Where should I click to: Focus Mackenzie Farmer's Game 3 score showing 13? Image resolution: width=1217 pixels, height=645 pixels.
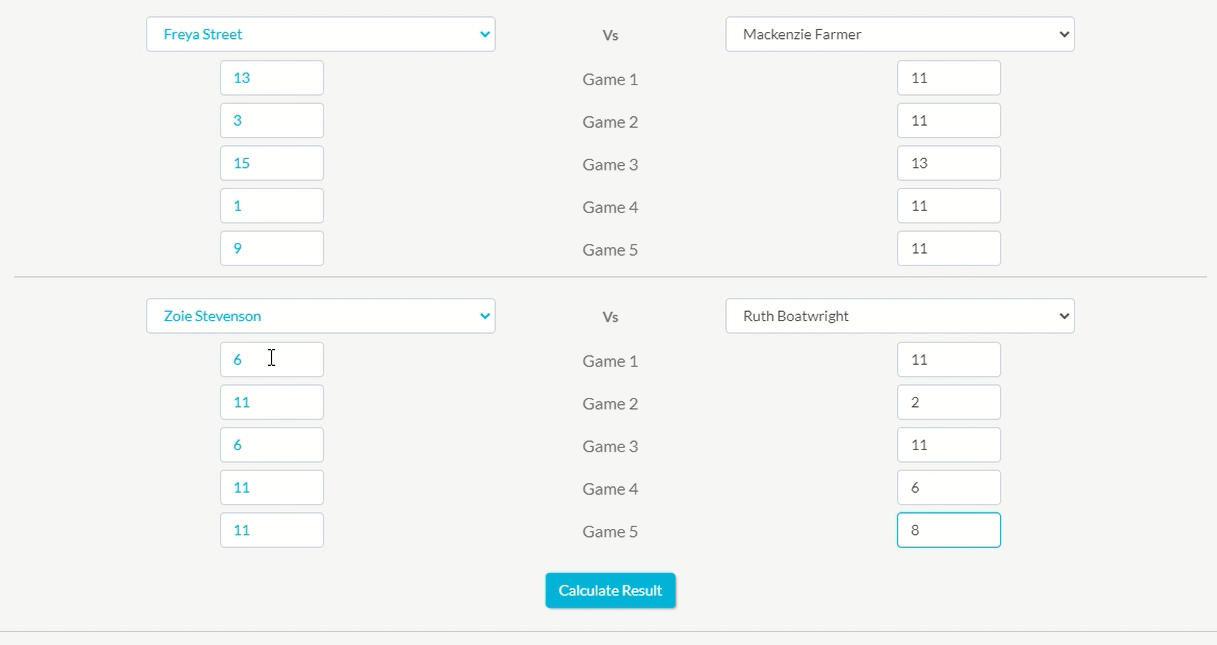pyautogui.click(x=949, y=163)
